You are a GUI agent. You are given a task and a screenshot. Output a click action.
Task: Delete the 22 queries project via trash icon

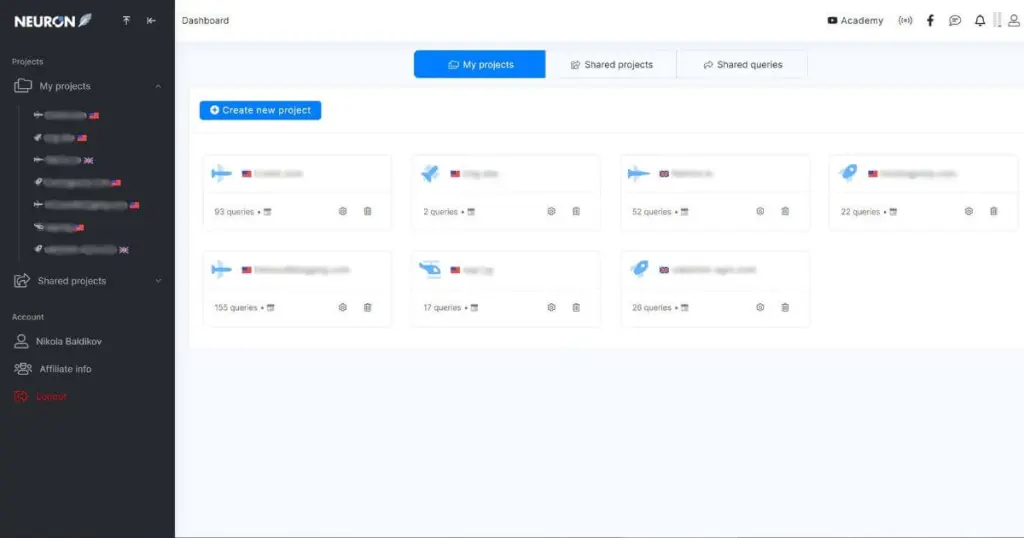[993, 212]
